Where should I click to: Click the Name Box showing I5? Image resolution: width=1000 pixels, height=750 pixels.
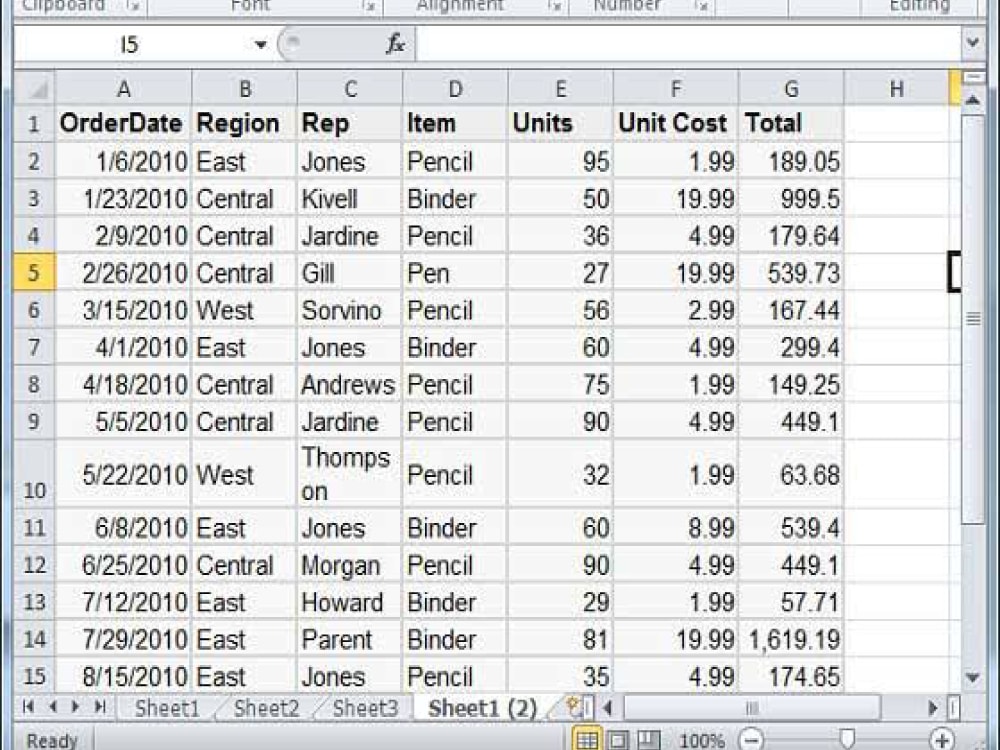pos(129,45)
